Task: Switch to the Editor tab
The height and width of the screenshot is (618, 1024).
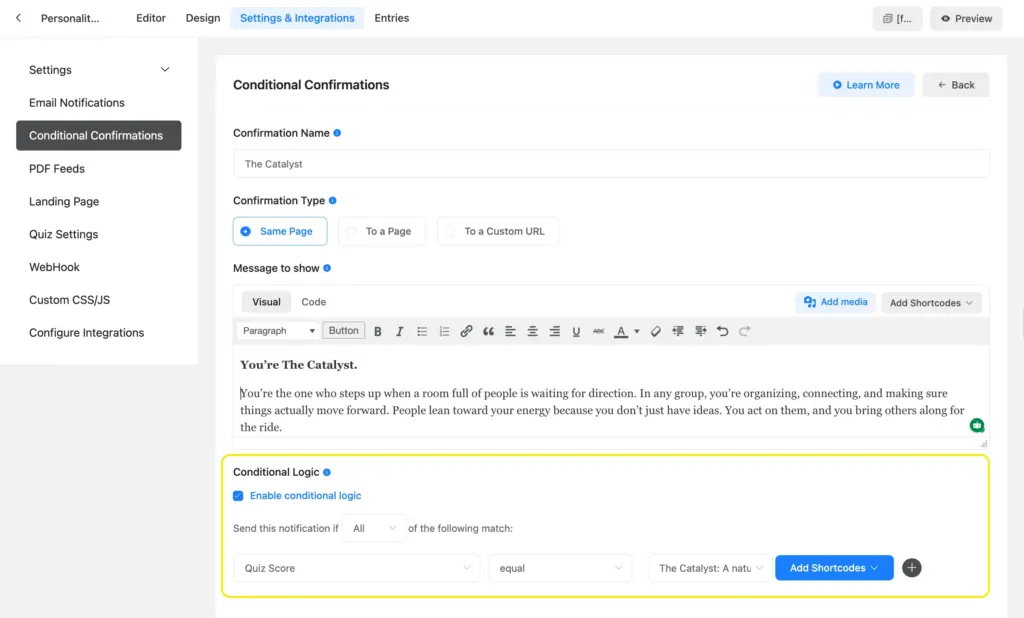Action: click(x=151, y=18)
